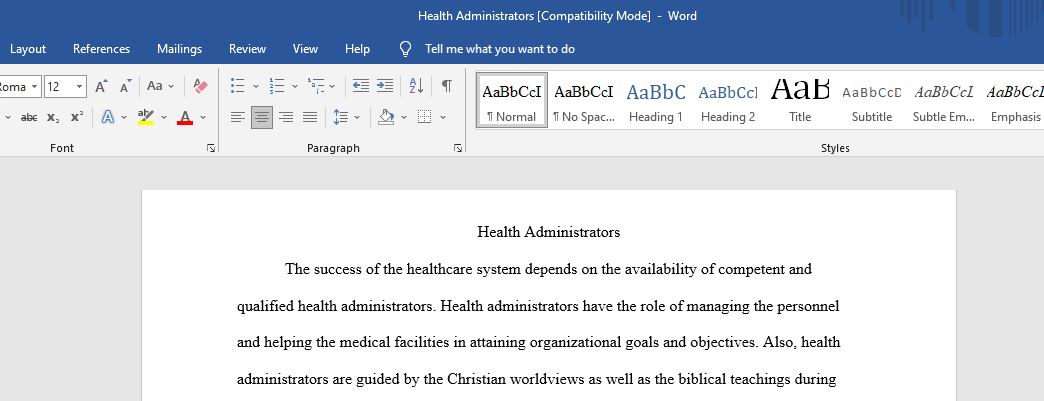The width and height of the screenshot is (1044, 401).
Task: Click the font size field showing 12
Action: 59,87
